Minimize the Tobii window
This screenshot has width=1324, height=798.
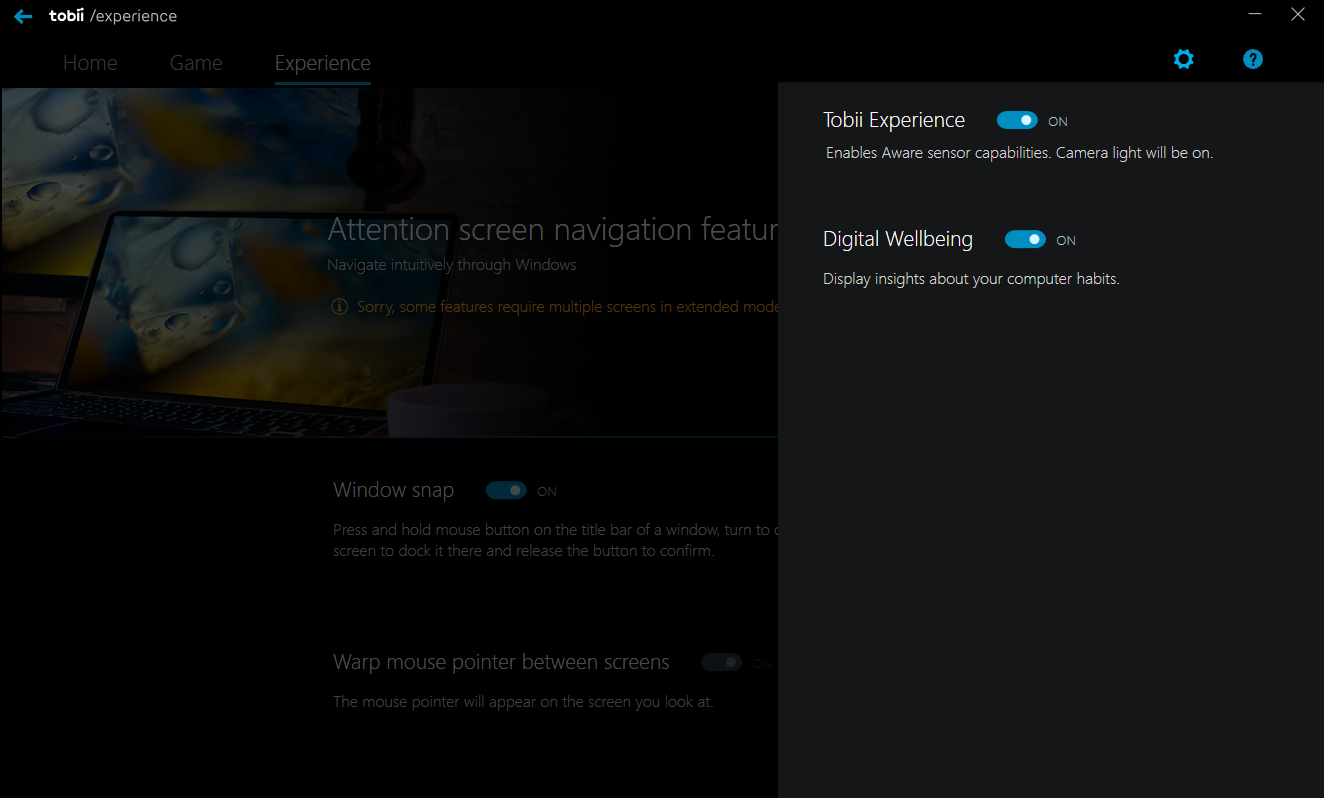click(1255, 14)
